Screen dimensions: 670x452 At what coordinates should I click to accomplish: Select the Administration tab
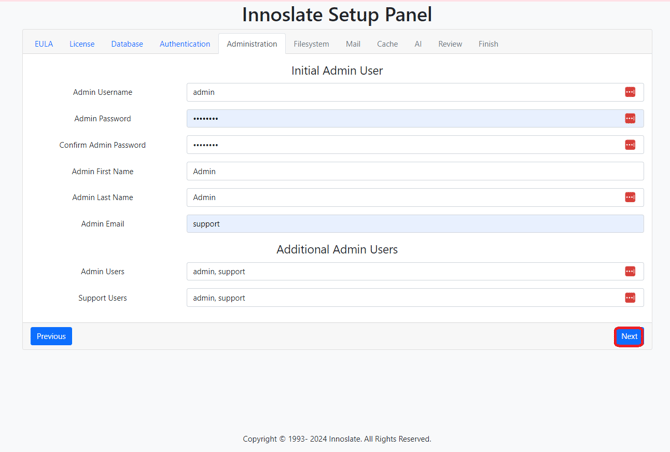coord(252,44)
